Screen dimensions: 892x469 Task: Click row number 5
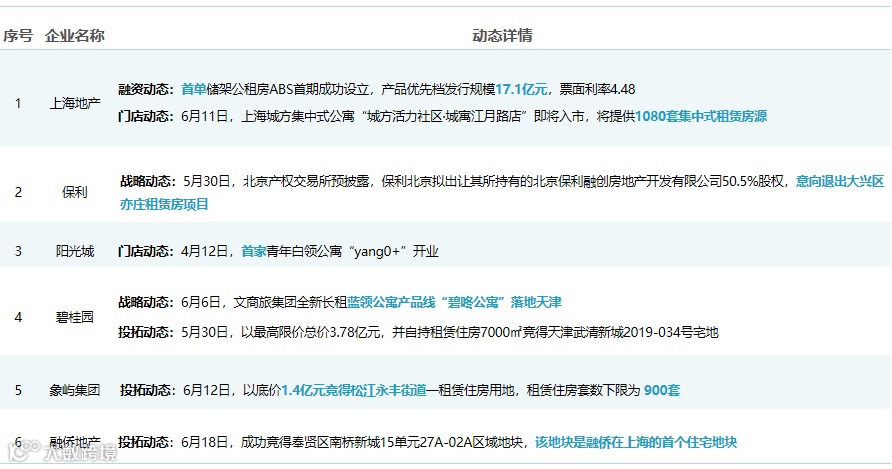[18, 390]
